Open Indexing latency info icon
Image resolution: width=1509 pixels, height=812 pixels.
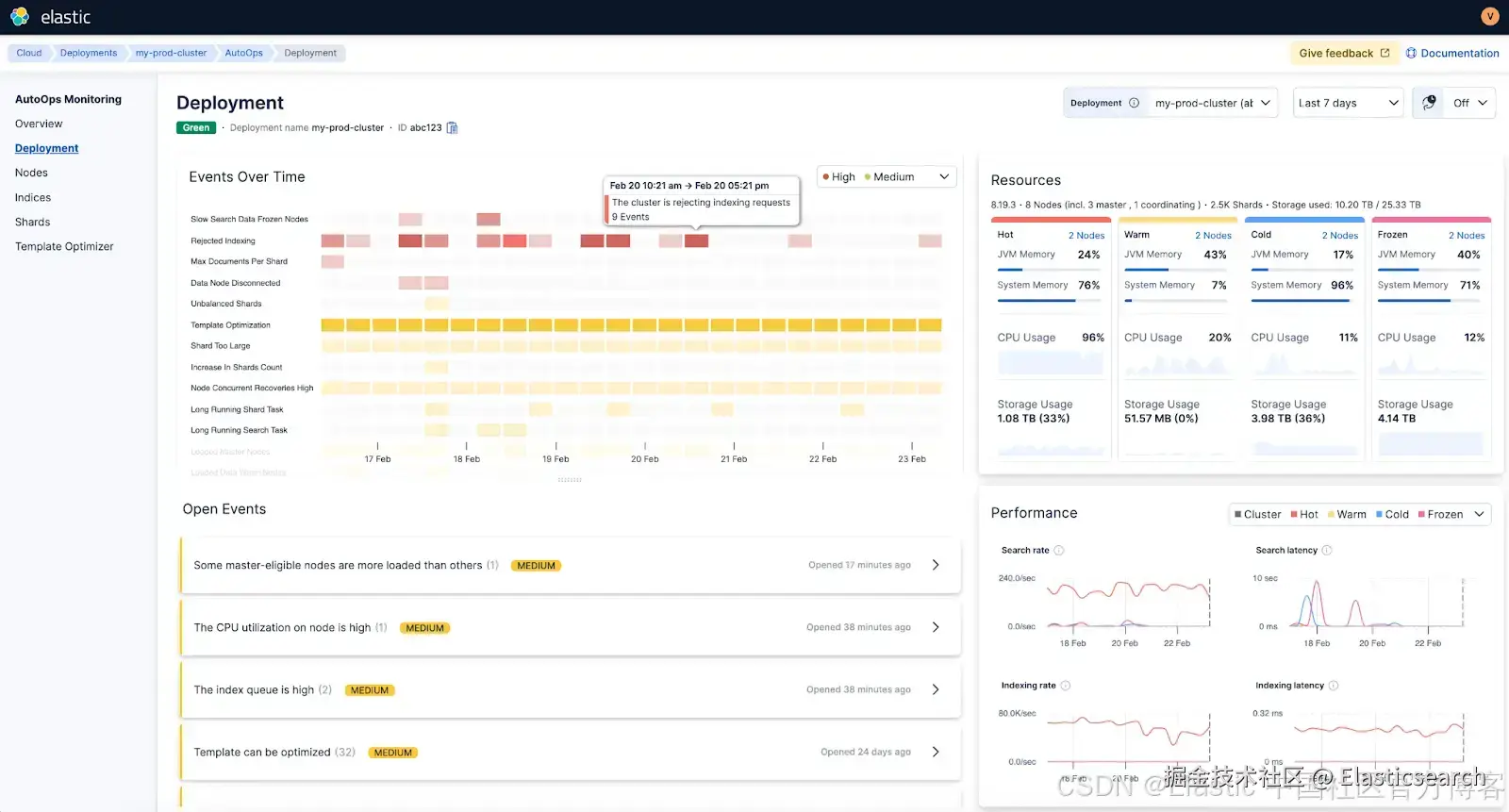click(x=1334, y=686)
